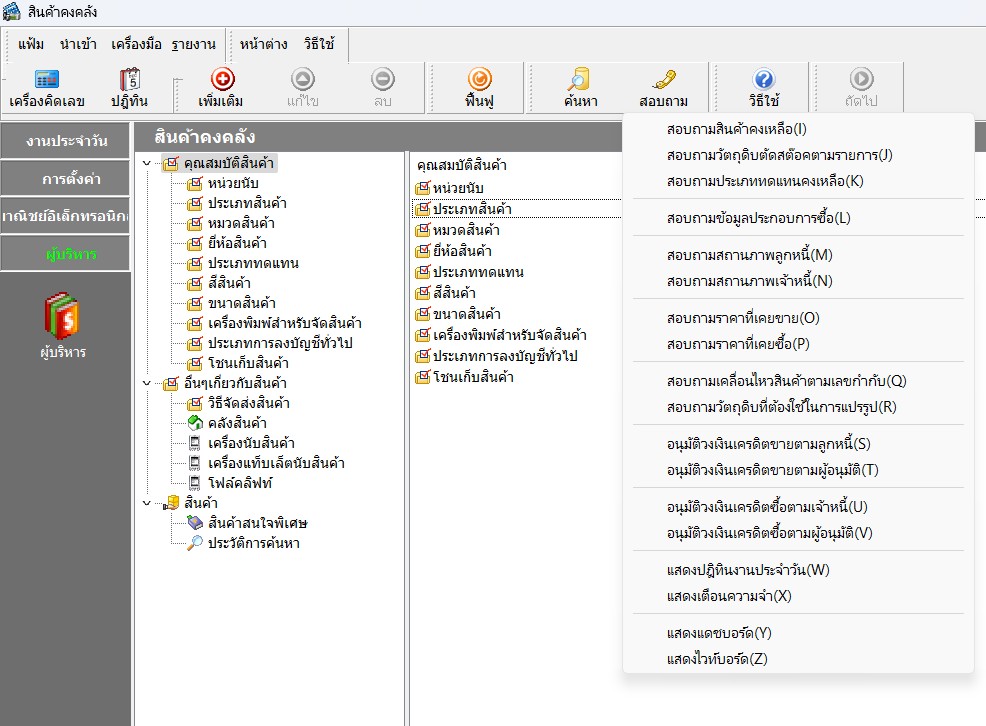Choose อนุมัติวงเงินเครดิตขายตามลูกหนี้(S) menu entry
The height and width of the screenshot is (726, 986).
point(798,444)
